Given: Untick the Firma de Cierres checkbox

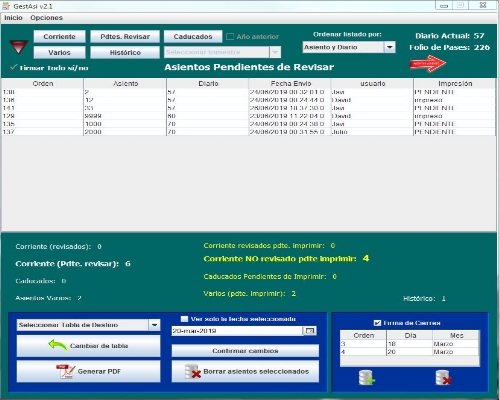Looking at the screenshot, I should pyautogui.click(x=377, y=323).
